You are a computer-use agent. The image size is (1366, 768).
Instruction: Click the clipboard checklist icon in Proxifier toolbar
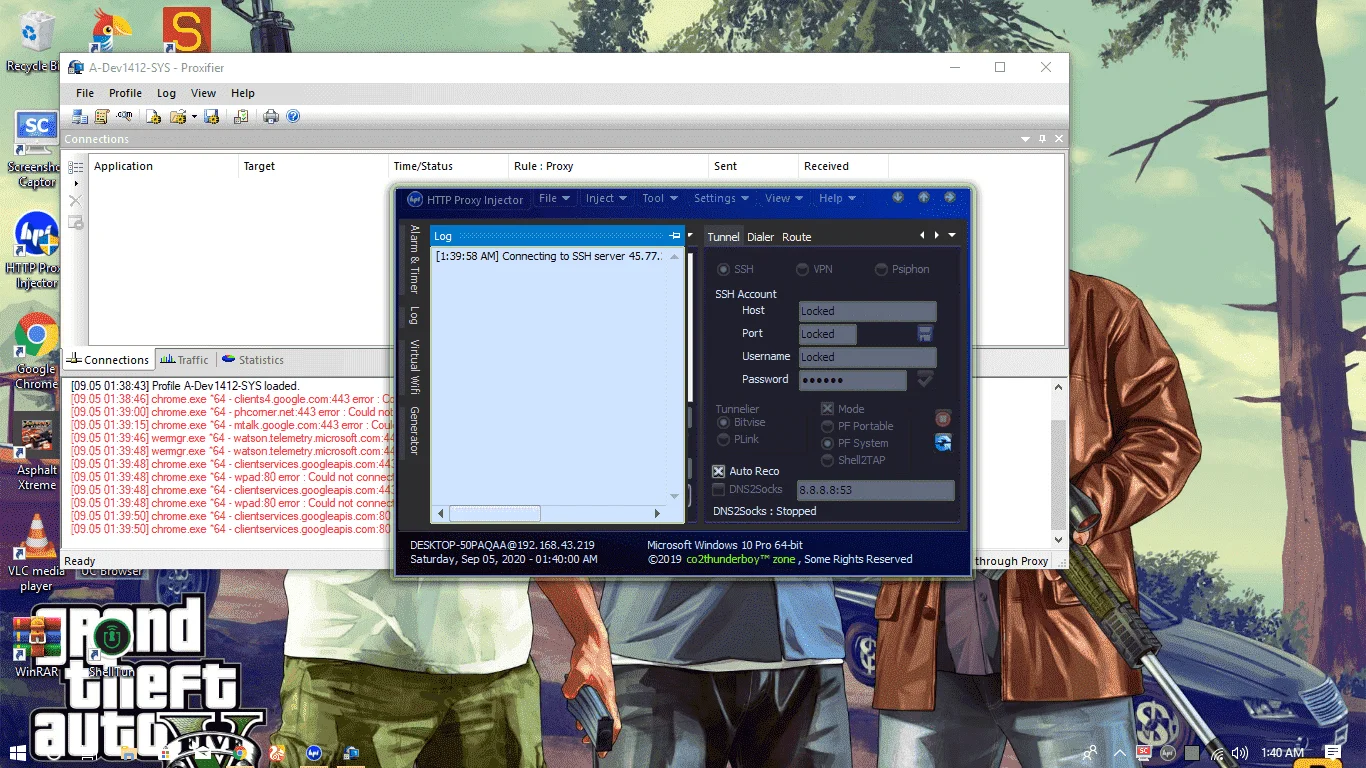(241, 117)
